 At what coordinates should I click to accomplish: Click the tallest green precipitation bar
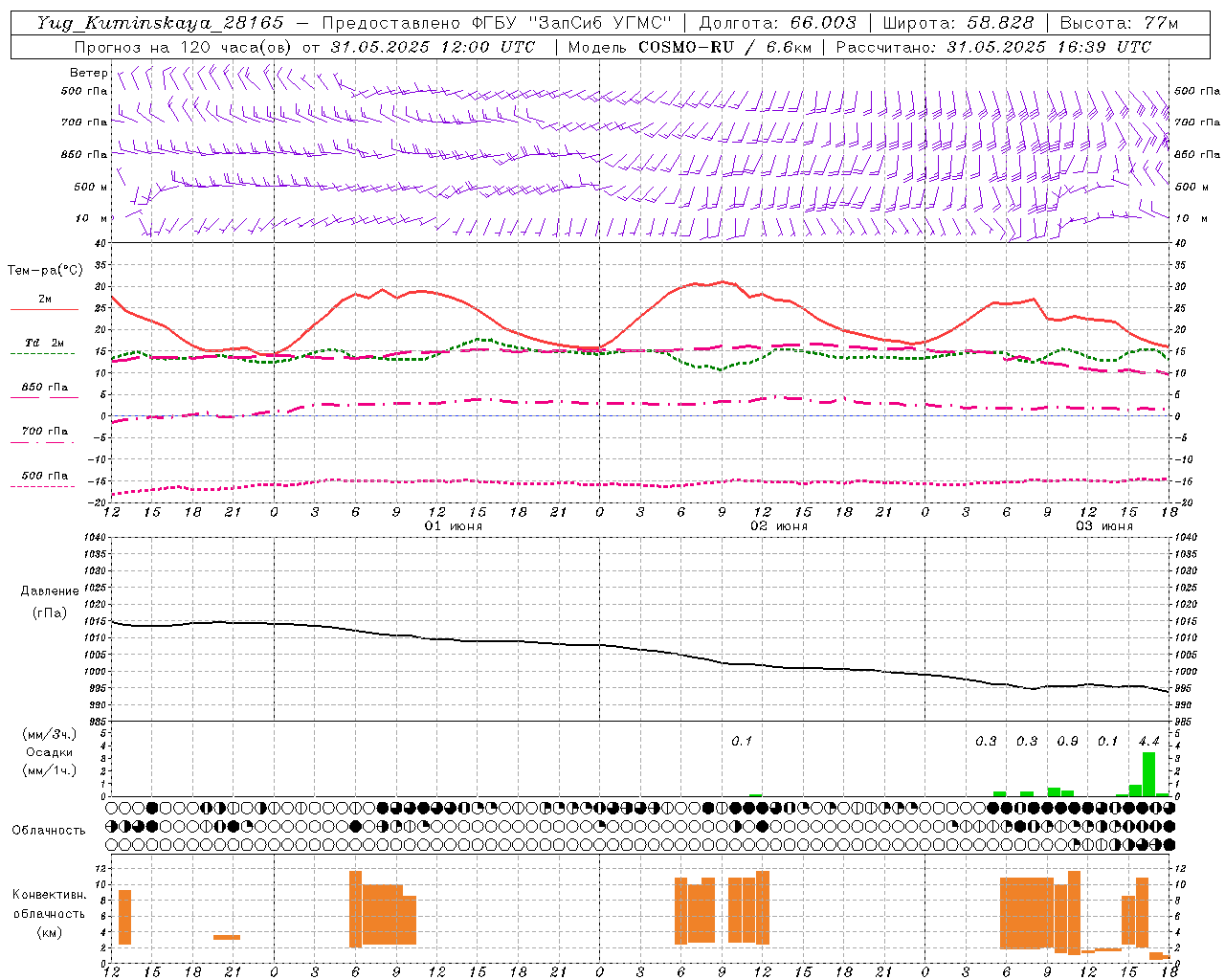click(1148, 774)
